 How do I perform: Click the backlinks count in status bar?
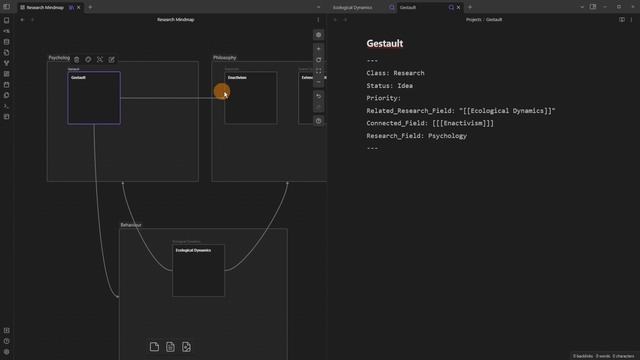[x=582, y=356]
